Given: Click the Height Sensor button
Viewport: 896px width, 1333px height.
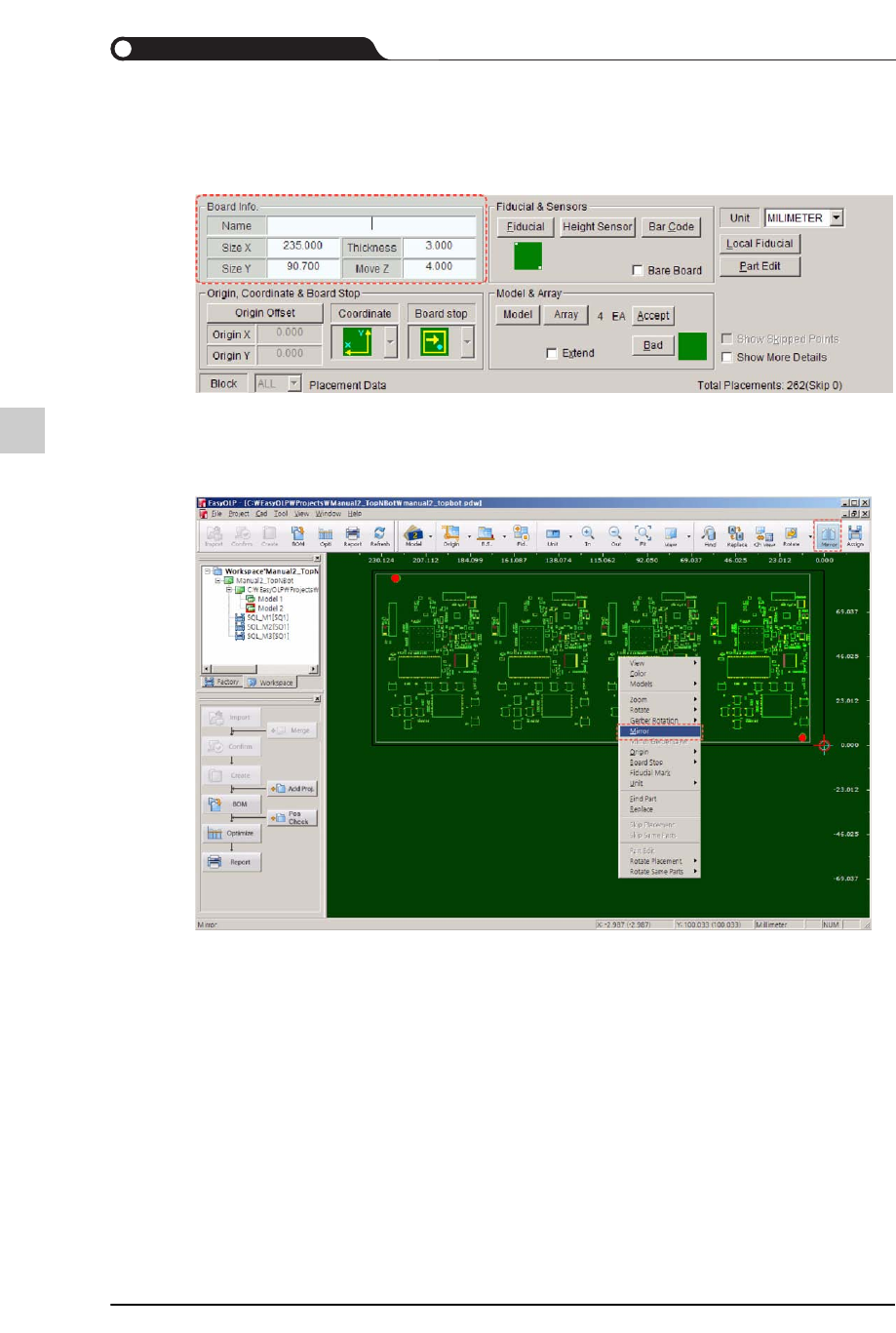Looking at the screenshot, I should tap(598, 226).
